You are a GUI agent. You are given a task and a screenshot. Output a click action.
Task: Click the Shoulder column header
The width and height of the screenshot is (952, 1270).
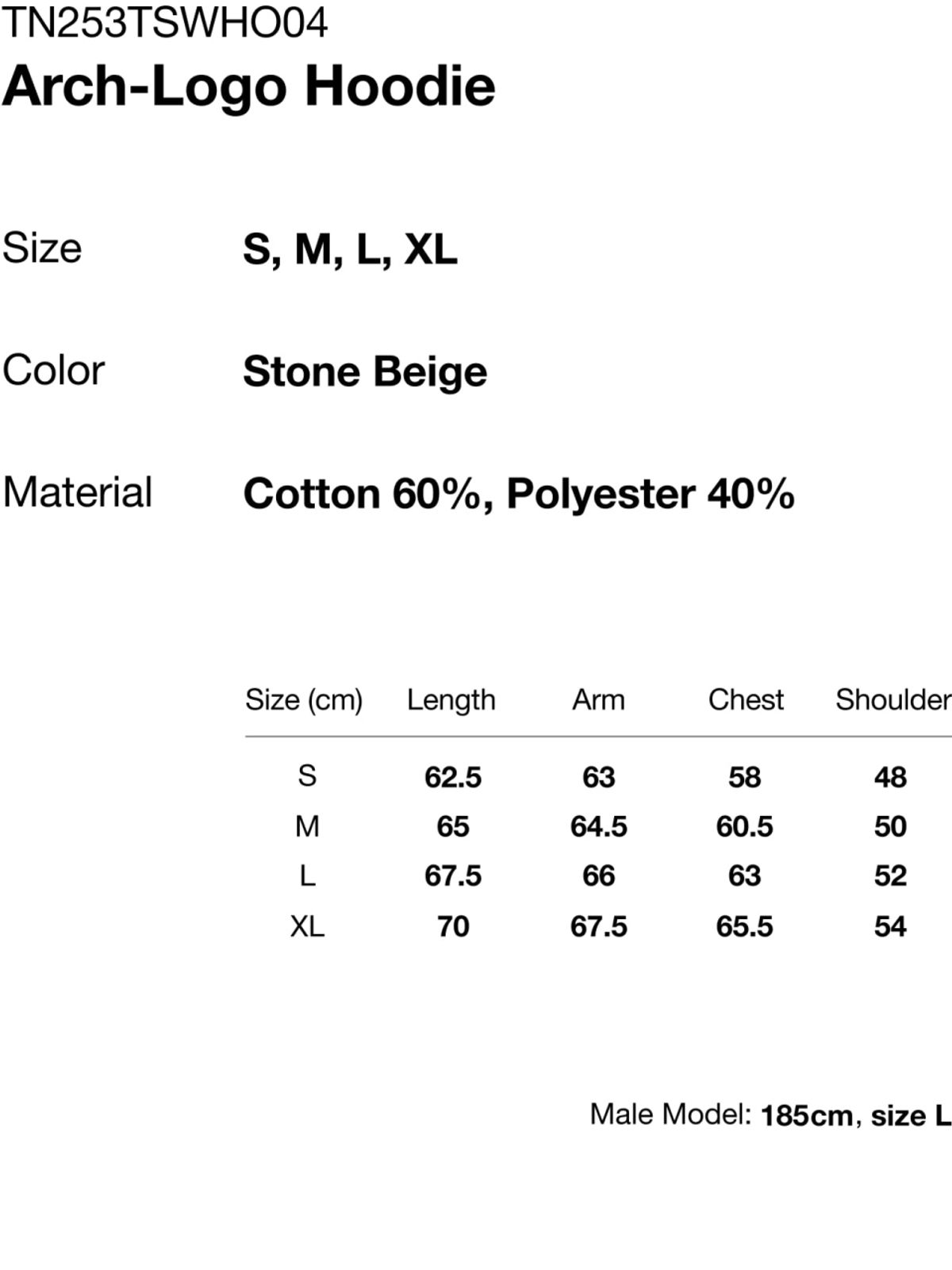[892, 700]
